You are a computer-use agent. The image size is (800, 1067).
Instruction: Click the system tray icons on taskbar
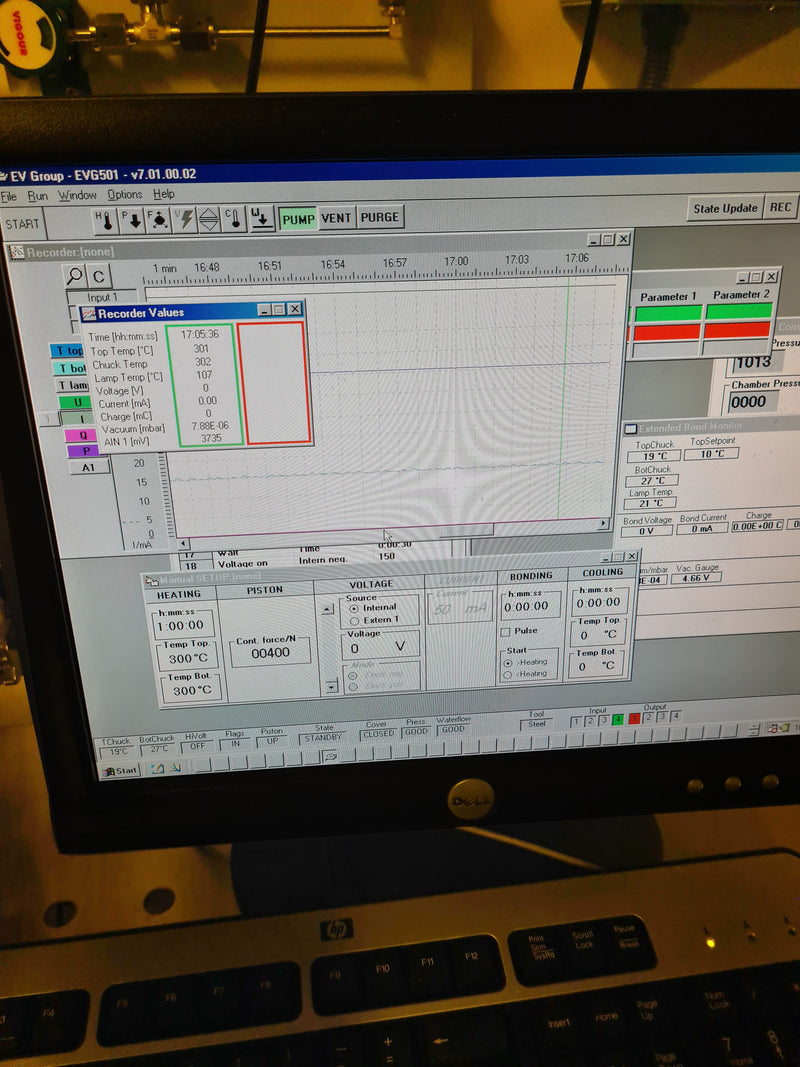click(x=780, y=729)
